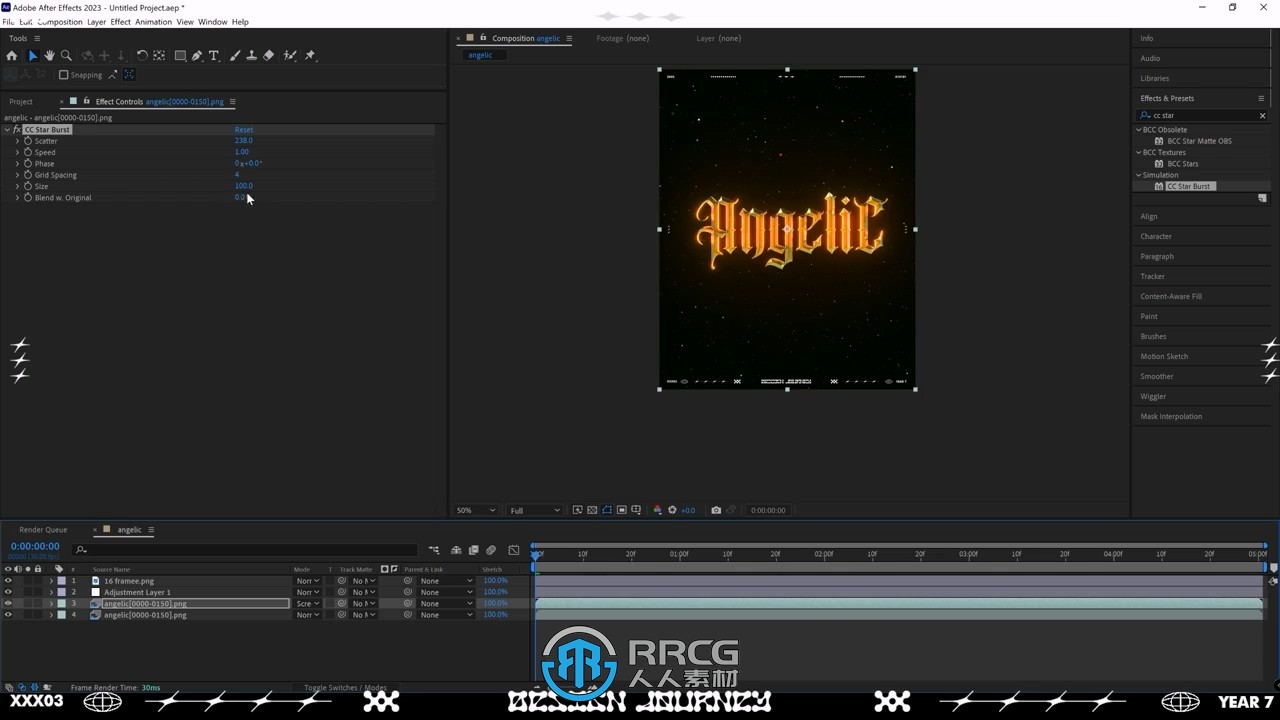Collapse the BCC Obsolete category
1280x720 pixels.
point(1138,130)
